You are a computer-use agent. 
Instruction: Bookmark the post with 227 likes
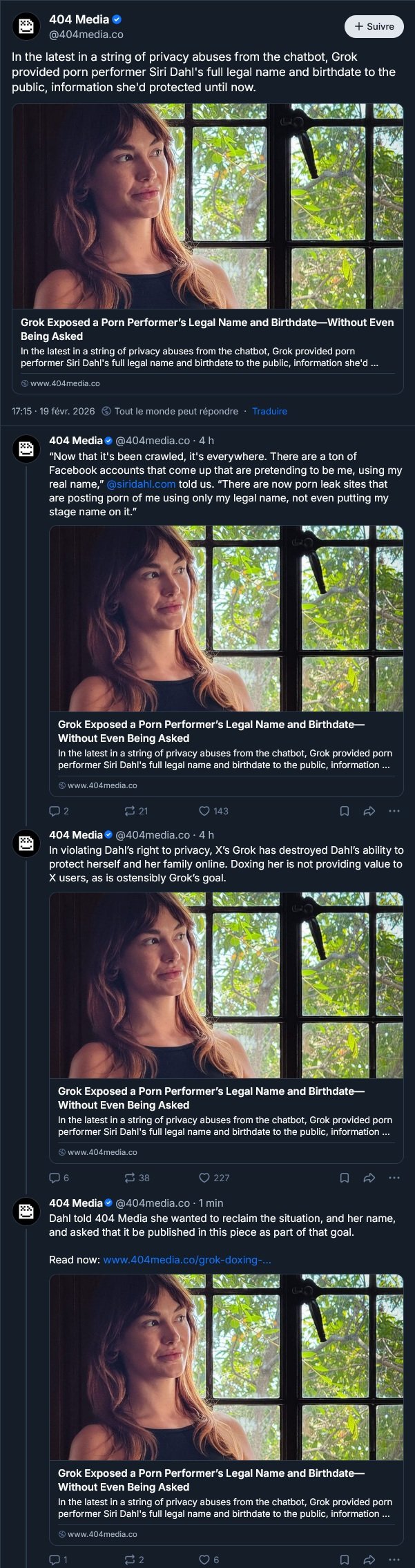[345, 1178]
